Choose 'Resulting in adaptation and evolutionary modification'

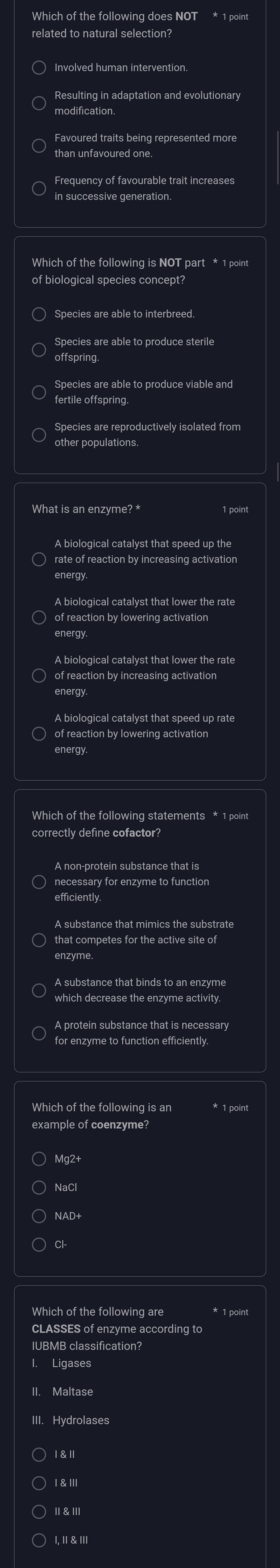point(39,103)
